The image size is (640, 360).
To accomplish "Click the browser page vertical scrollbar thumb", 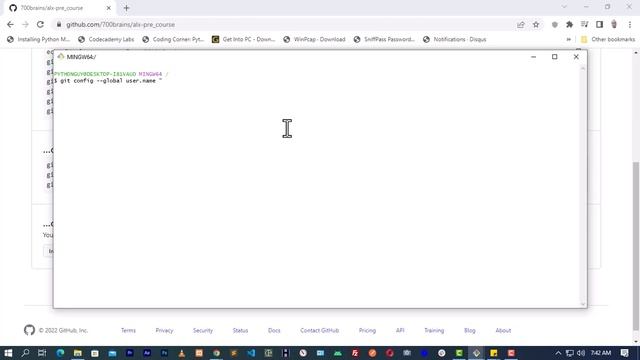I will pyautogui.click(x=636, y=246).
